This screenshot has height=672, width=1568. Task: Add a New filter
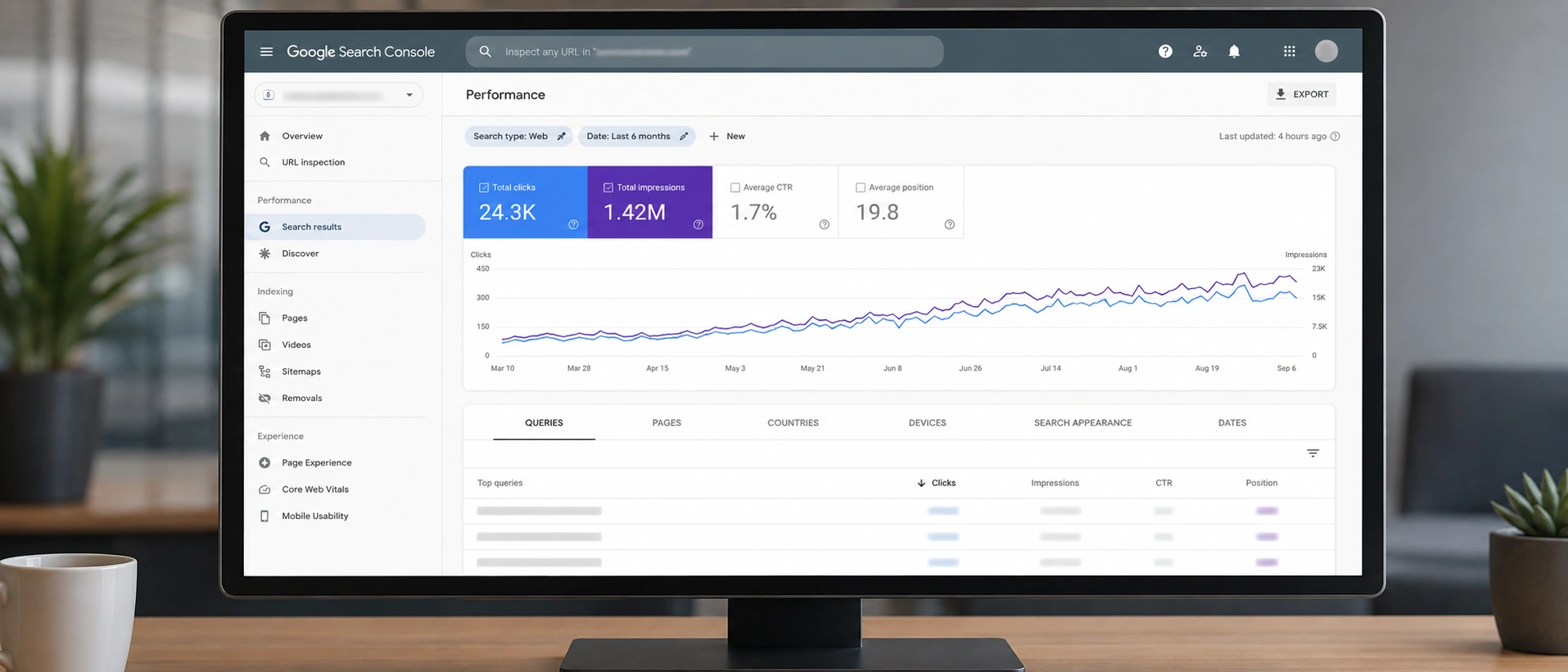click(727, 137)
